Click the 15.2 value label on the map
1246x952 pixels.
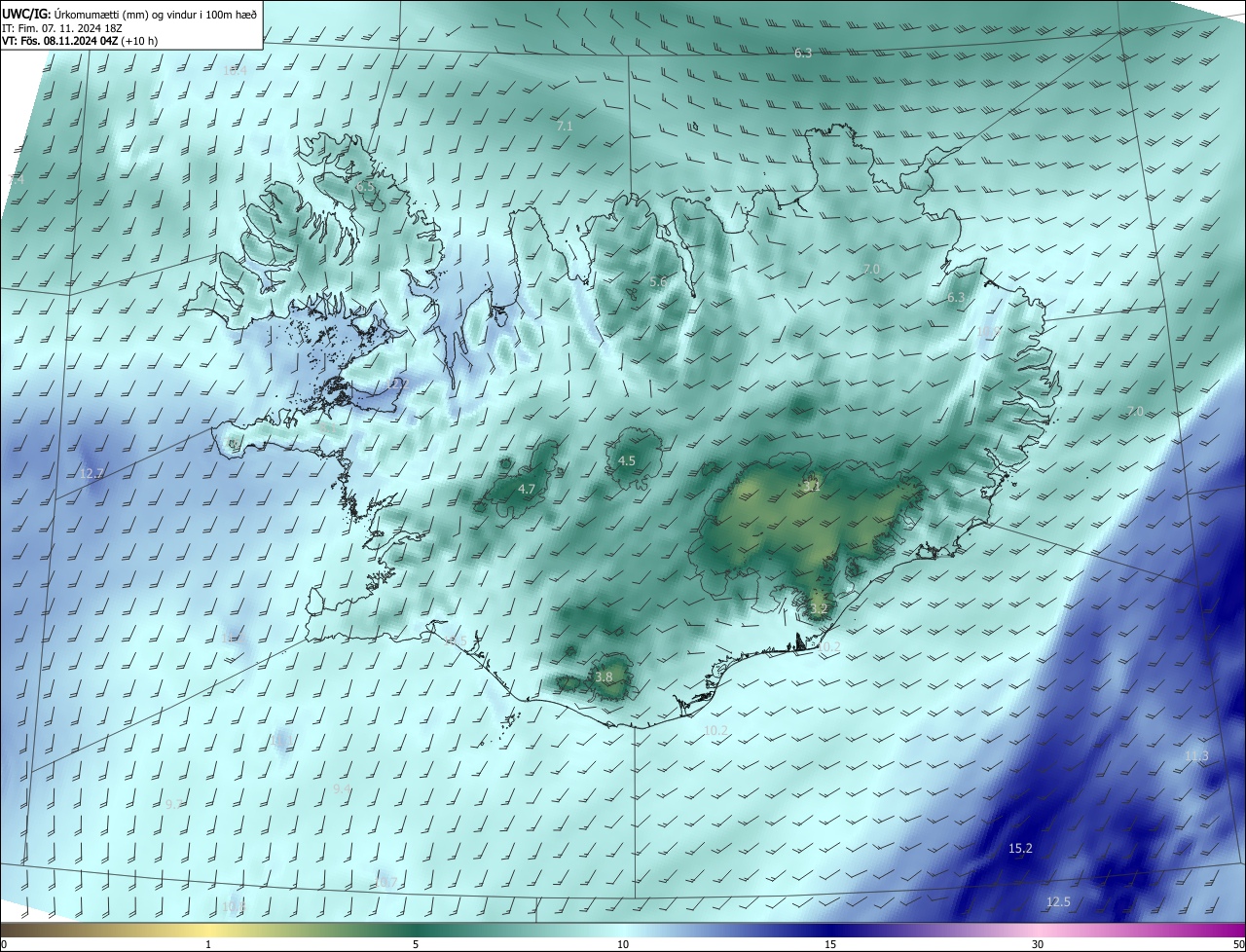point(1020,849)
